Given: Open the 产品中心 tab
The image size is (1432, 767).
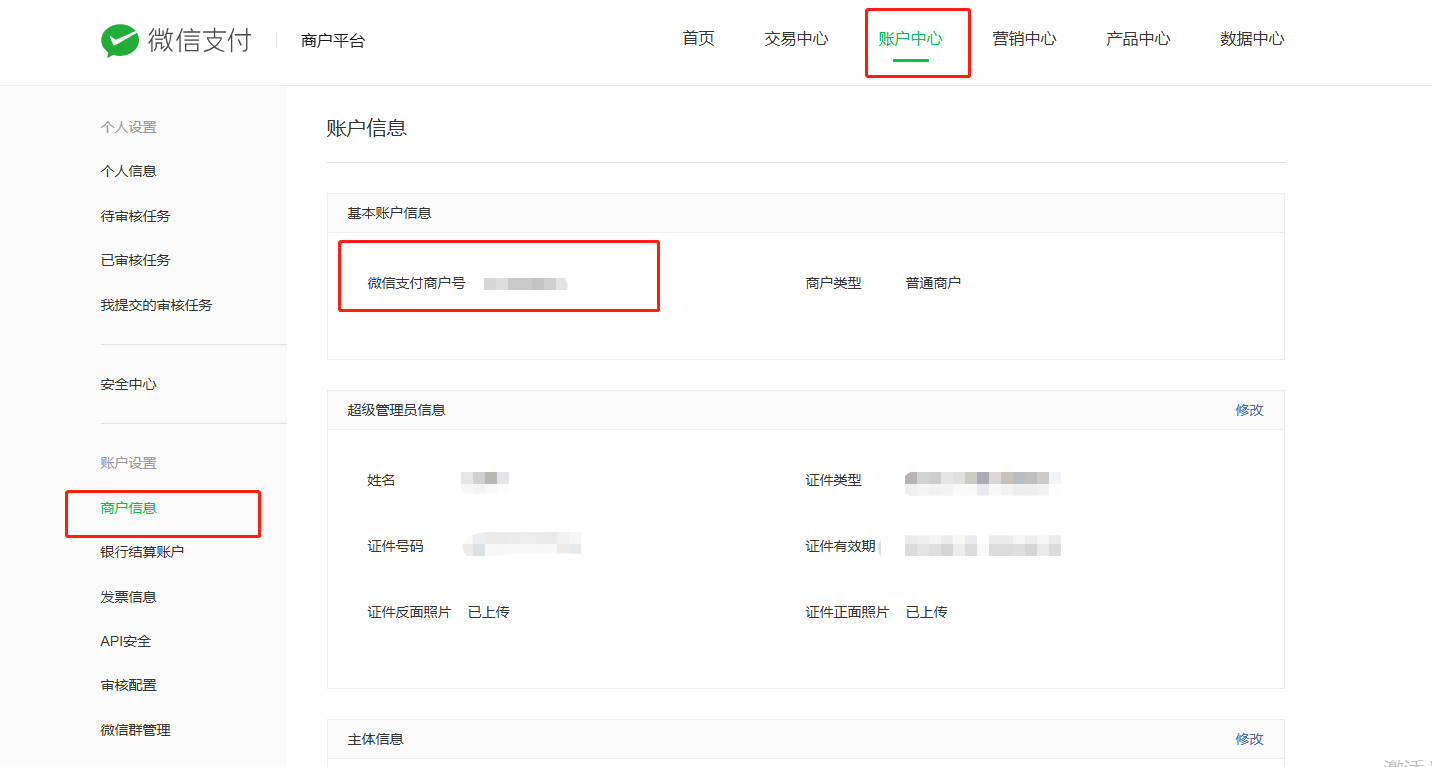Looking at the screenshot, I should point(1138,39).
